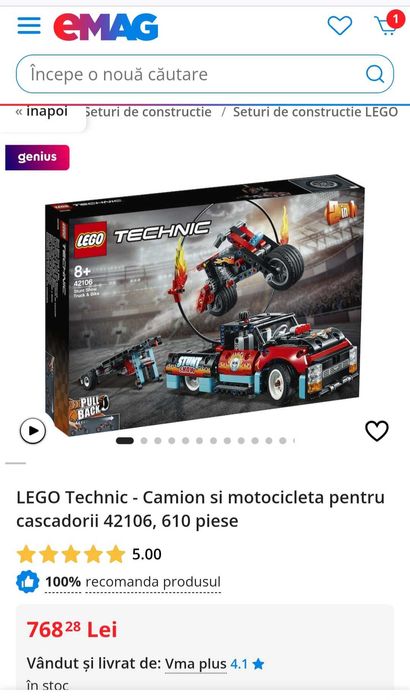The image size is (410, 700).
Task: Open 'Seturi de constructie LEGO' breadcrumb
Action: coord(315,112)
